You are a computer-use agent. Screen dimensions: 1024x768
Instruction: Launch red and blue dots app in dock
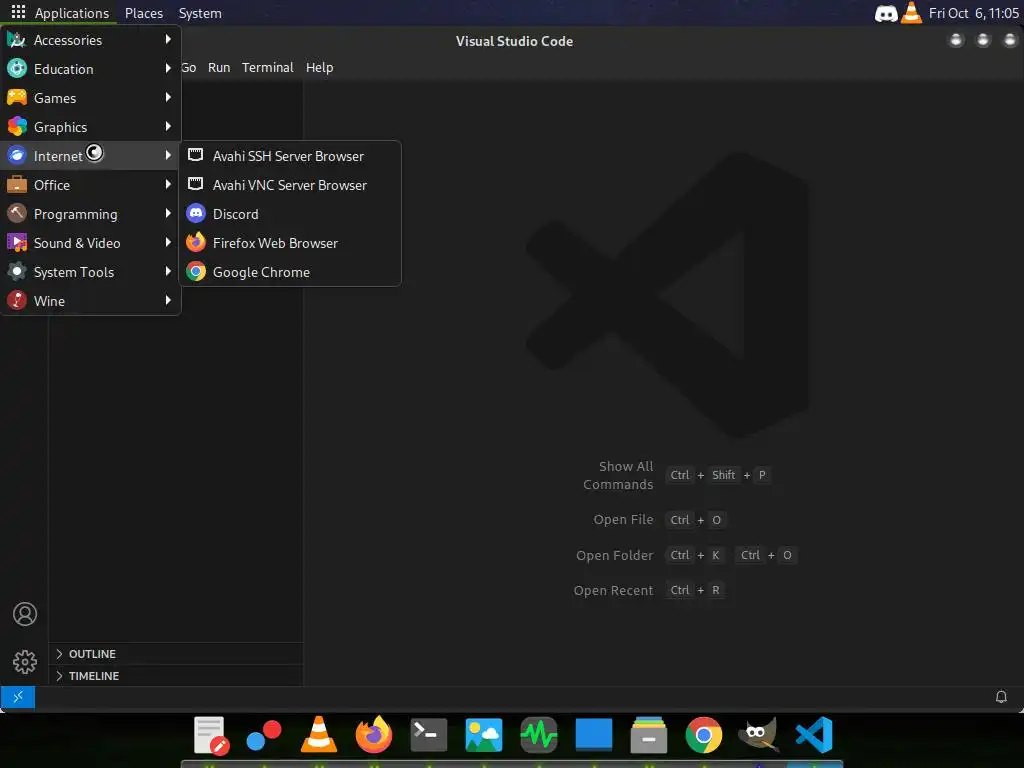pos(264,735)
